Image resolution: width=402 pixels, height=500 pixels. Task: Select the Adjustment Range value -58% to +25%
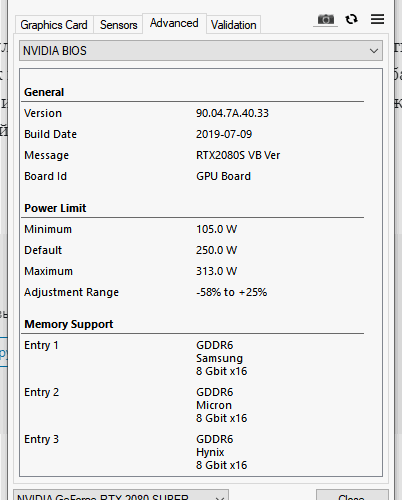[x=231, y=292]
